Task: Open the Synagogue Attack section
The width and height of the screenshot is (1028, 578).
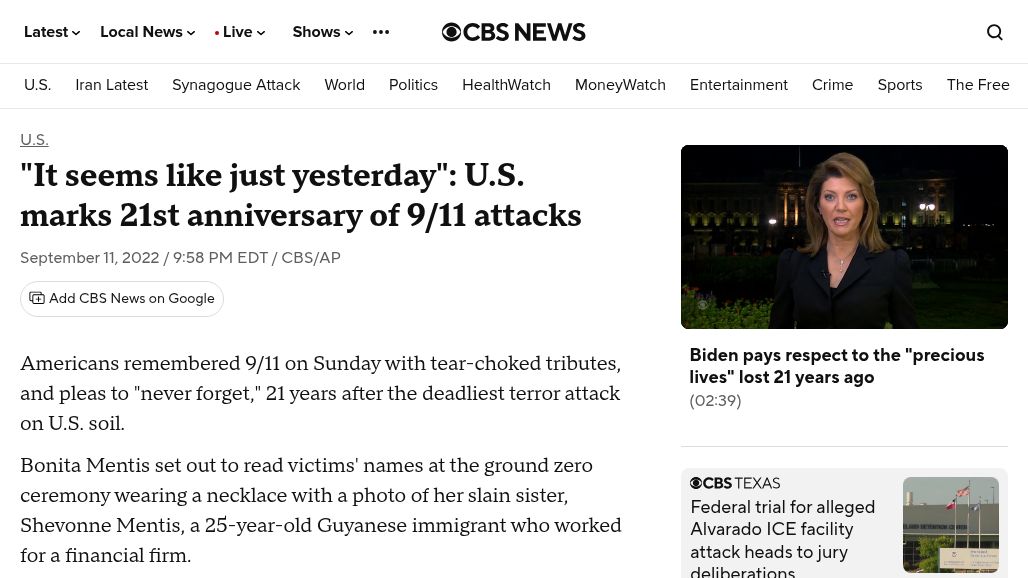Action: point(236,85)
